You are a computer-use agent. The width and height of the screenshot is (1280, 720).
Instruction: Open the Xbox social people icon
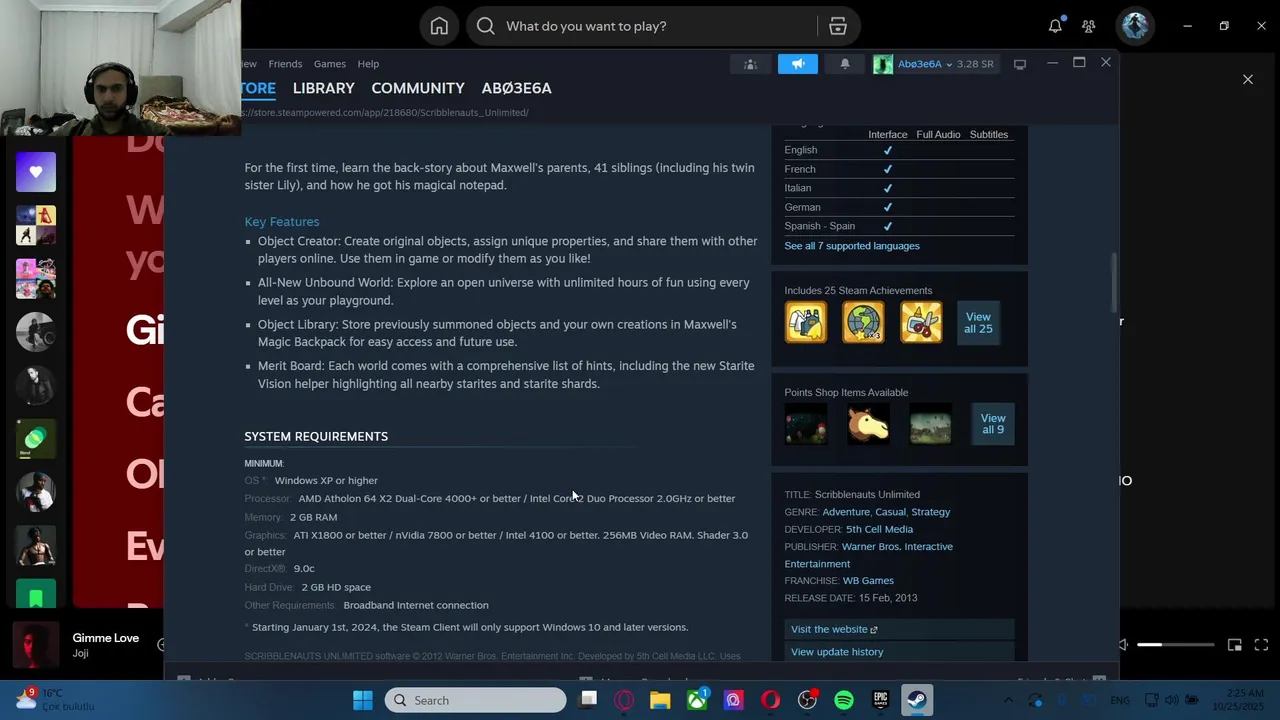[1088, 26]
